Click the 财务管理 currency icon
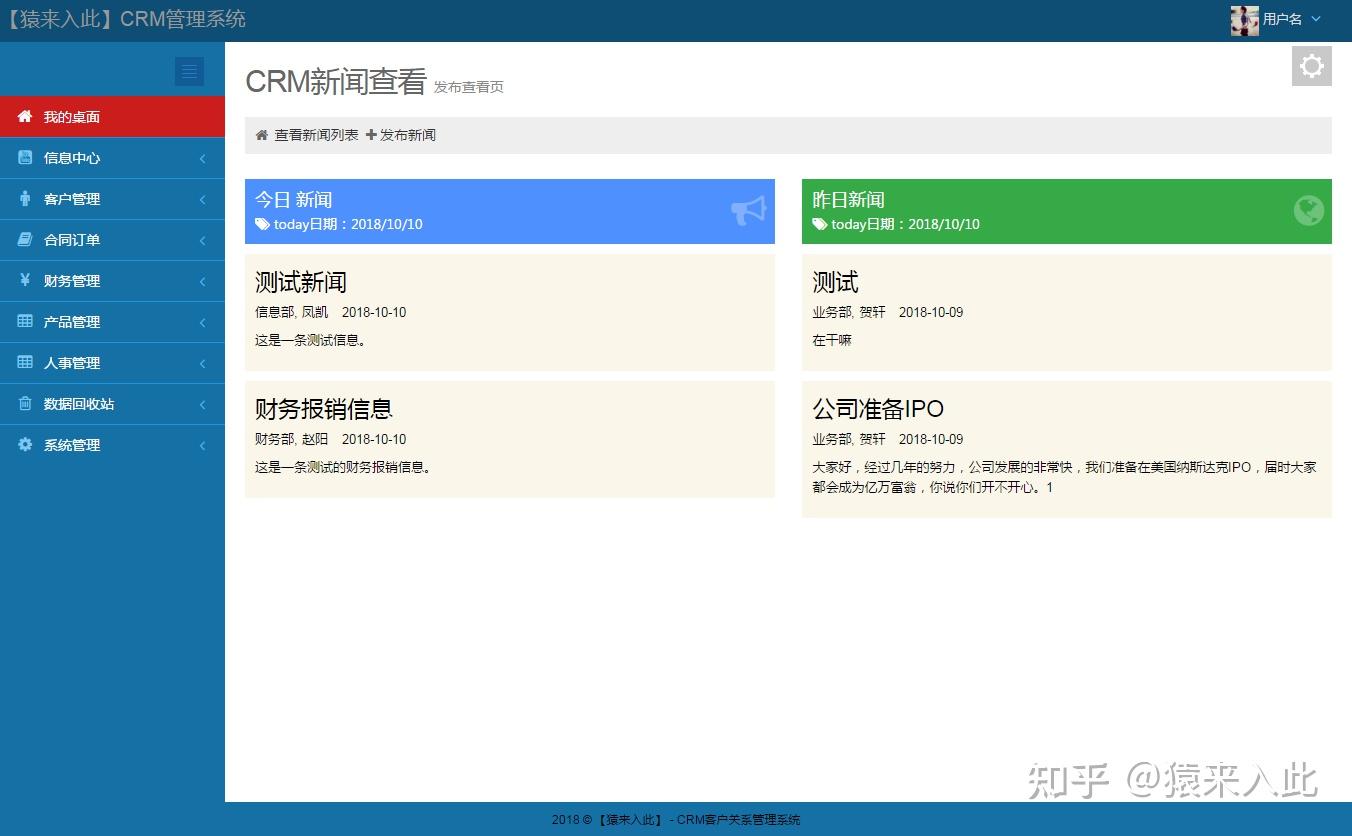The width and height of the screenshot is (1352, 836). click(x=25, y=280)
